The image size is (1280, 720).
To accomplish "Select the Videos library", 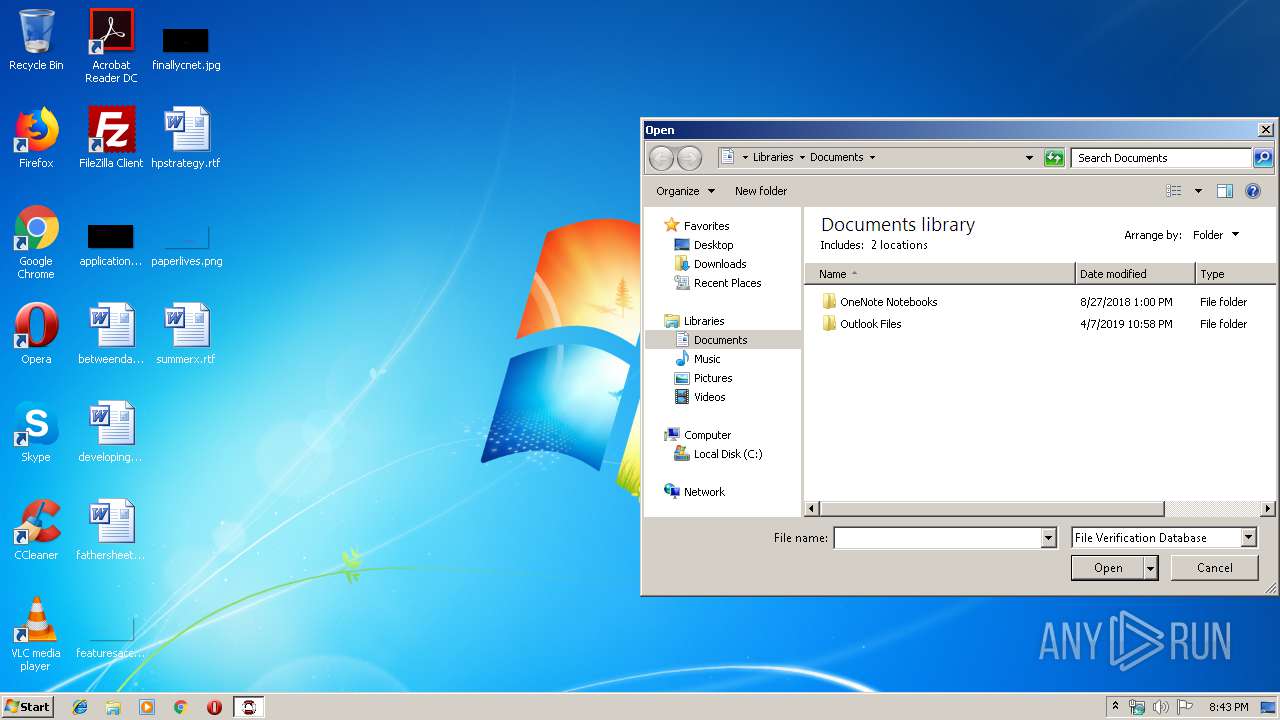I will (x=709, y=397).
